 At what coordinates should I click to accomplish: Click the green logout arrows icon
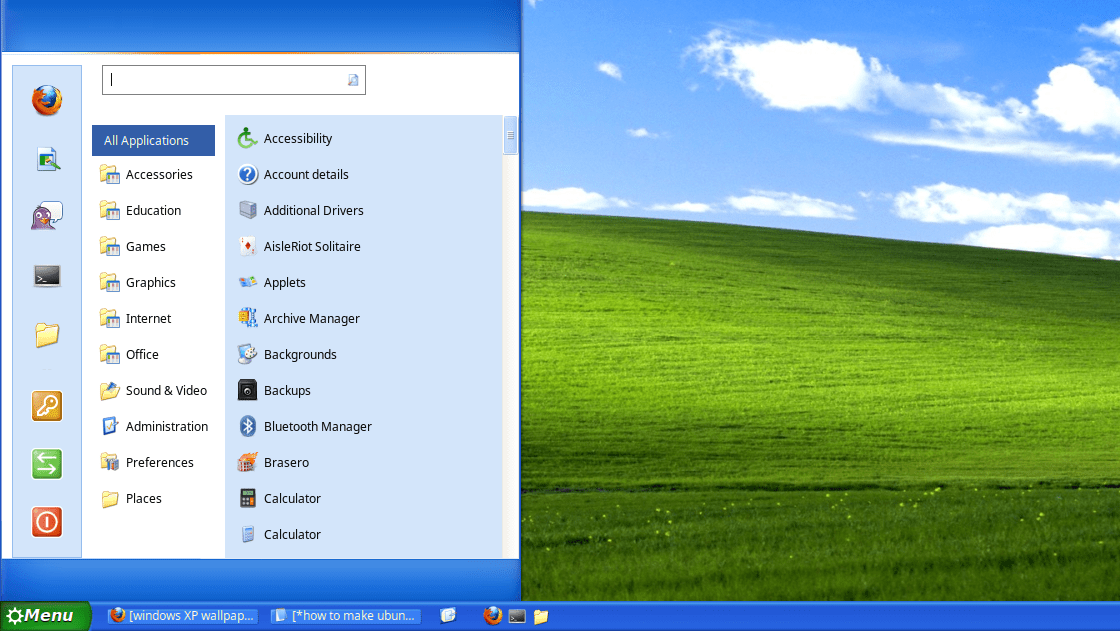point(47,464)
